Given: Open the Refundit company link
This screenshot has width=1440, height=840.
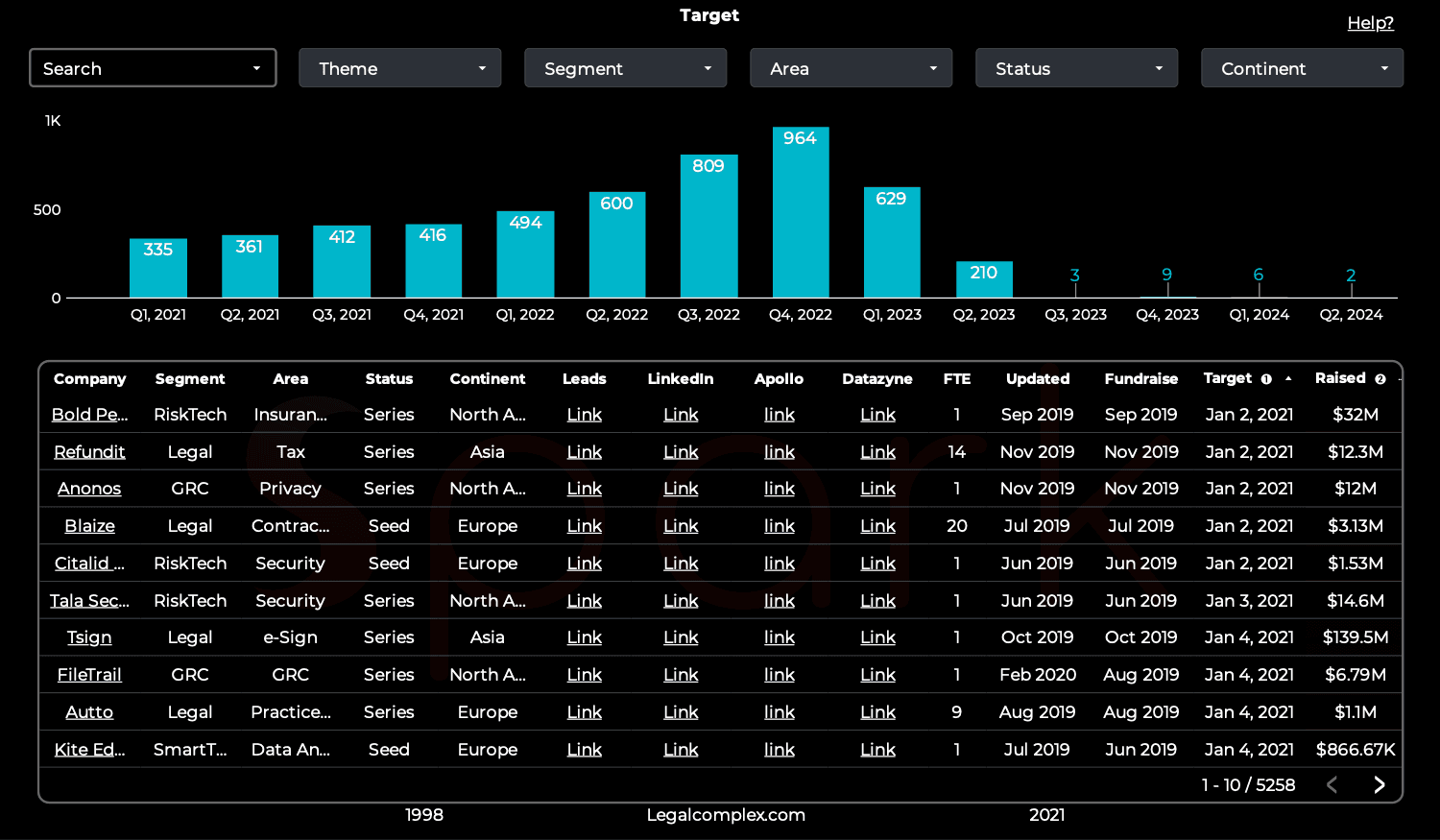Looking at the screenshot, I should [x=89, y=451].
